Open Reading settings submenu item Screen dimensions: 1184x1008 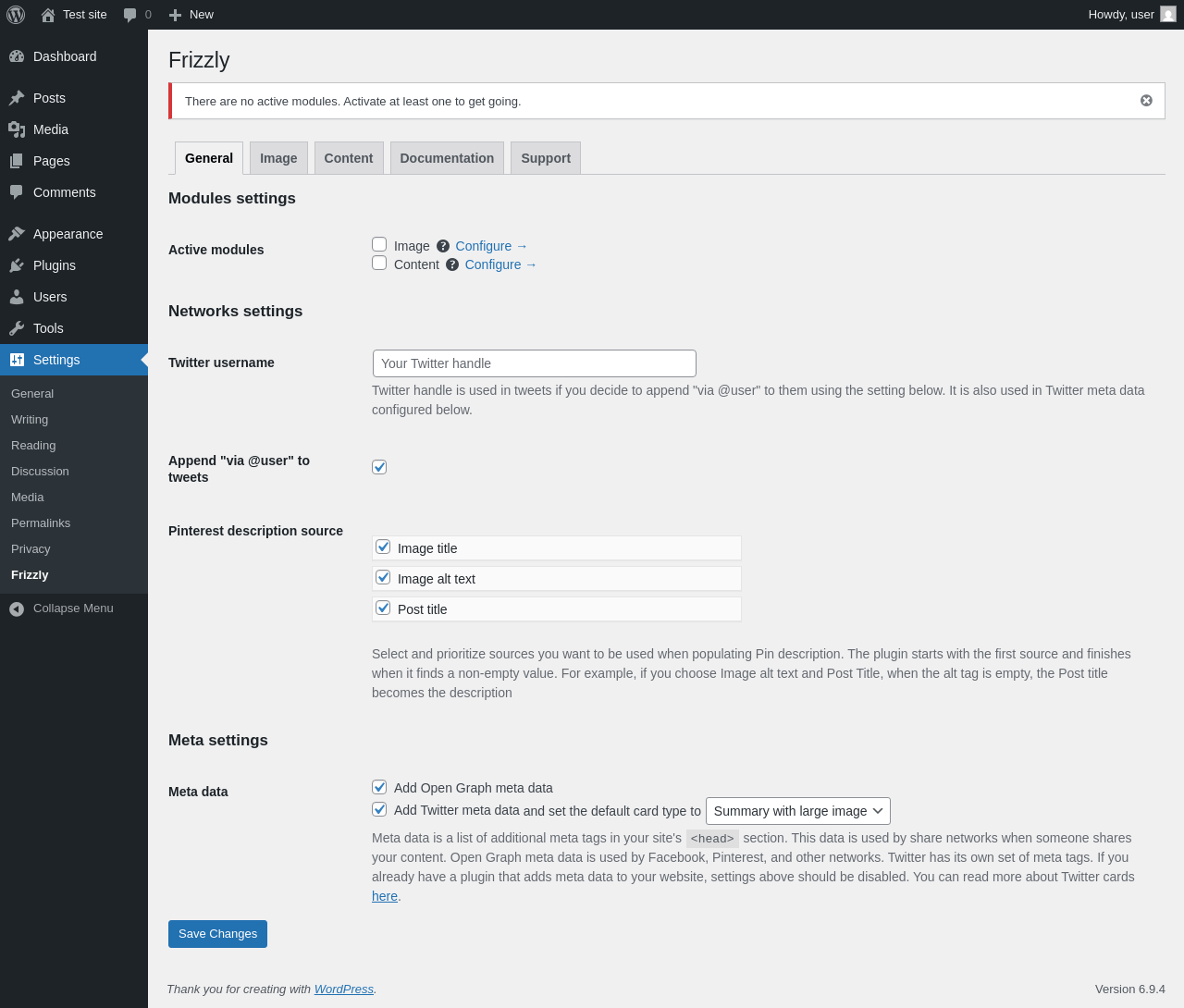pyautogui.click(x=33, y=446)
